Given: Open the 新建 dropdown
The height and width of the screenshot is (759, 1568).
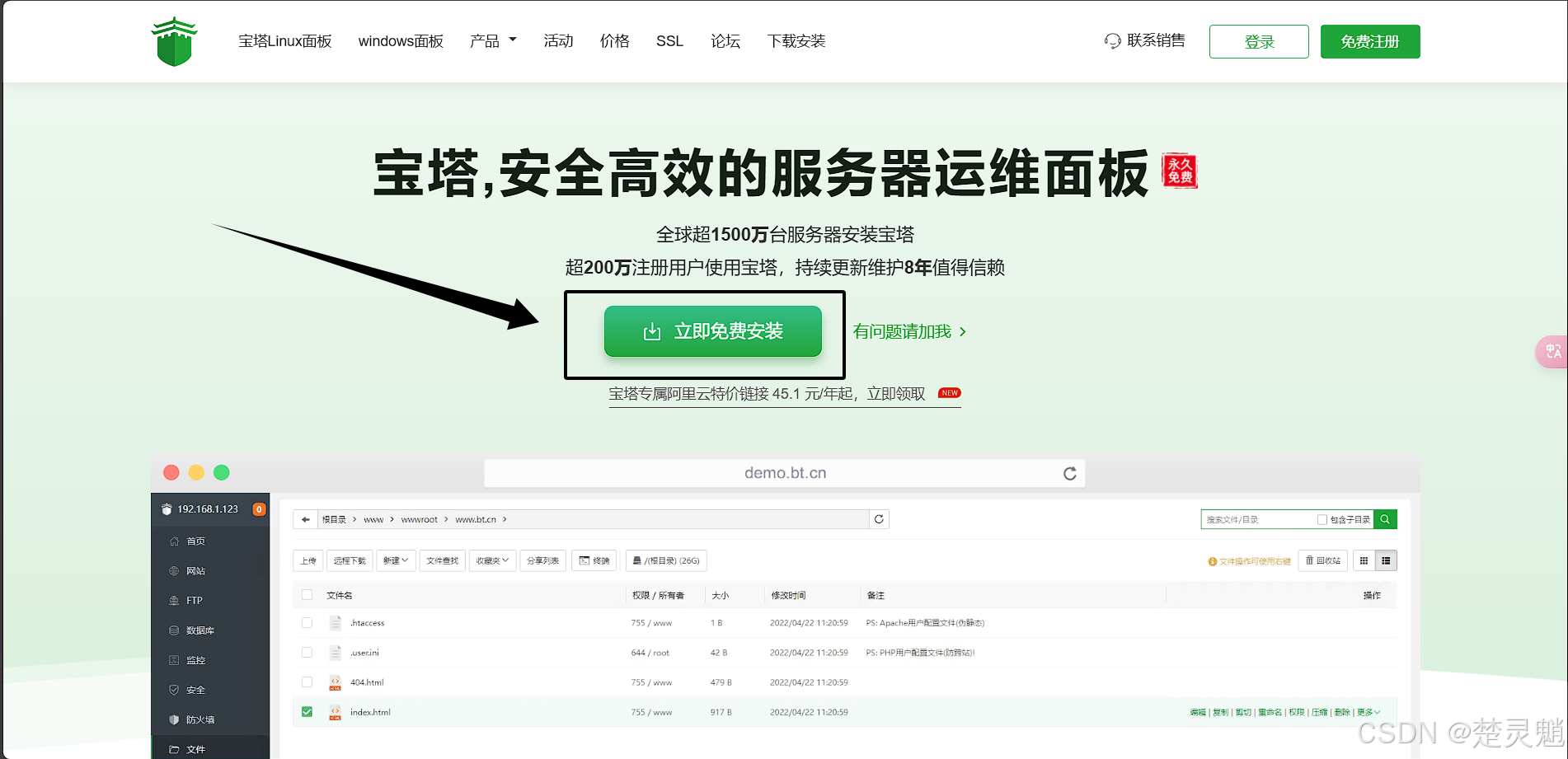Looking at the screenshot, I should 396,560.
